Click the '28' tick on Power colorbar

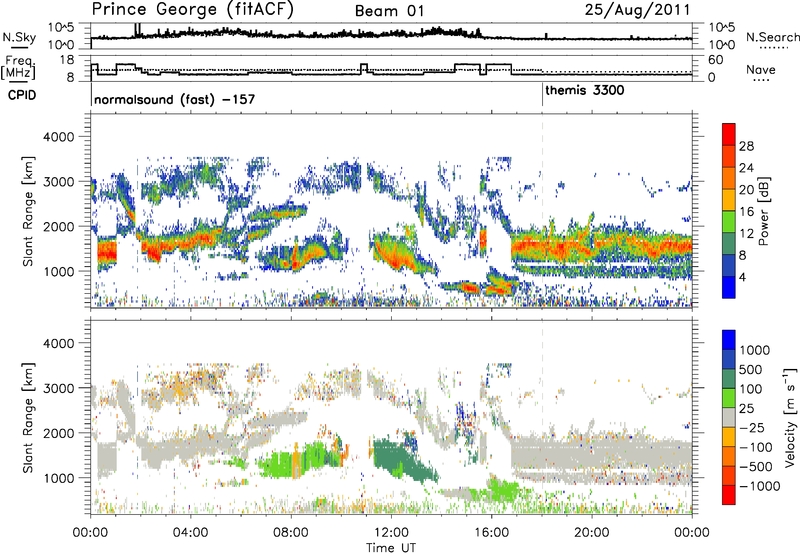tap(746, 146)
